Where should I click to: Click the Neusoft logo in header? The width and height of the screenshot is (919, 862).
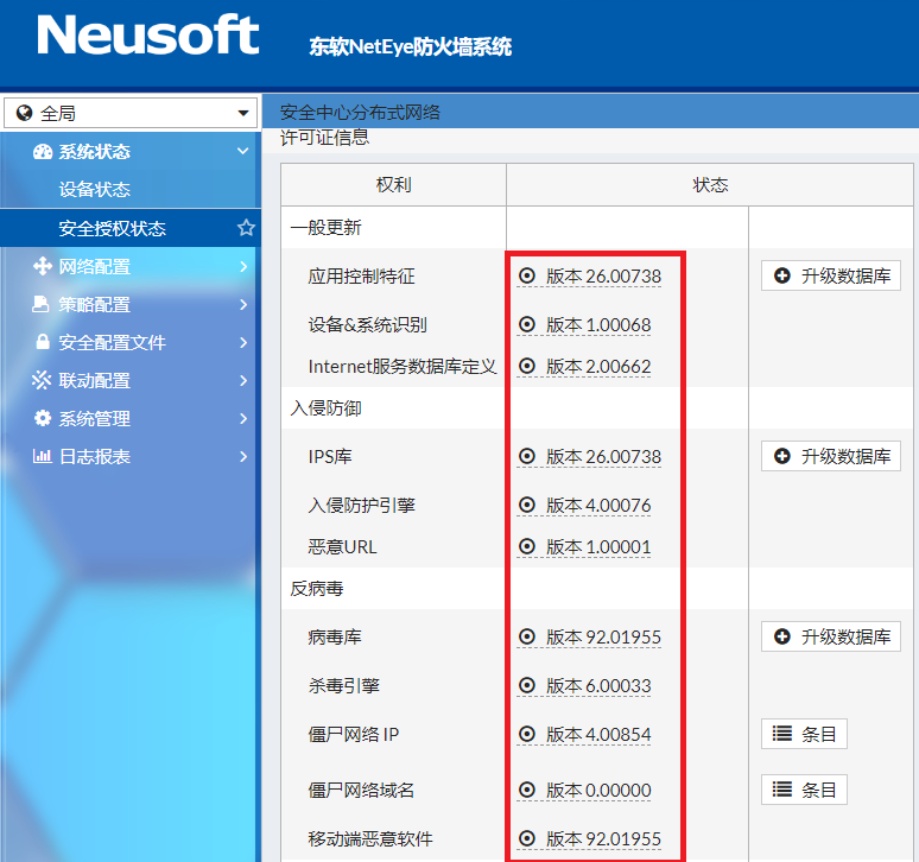coord(148,37)
